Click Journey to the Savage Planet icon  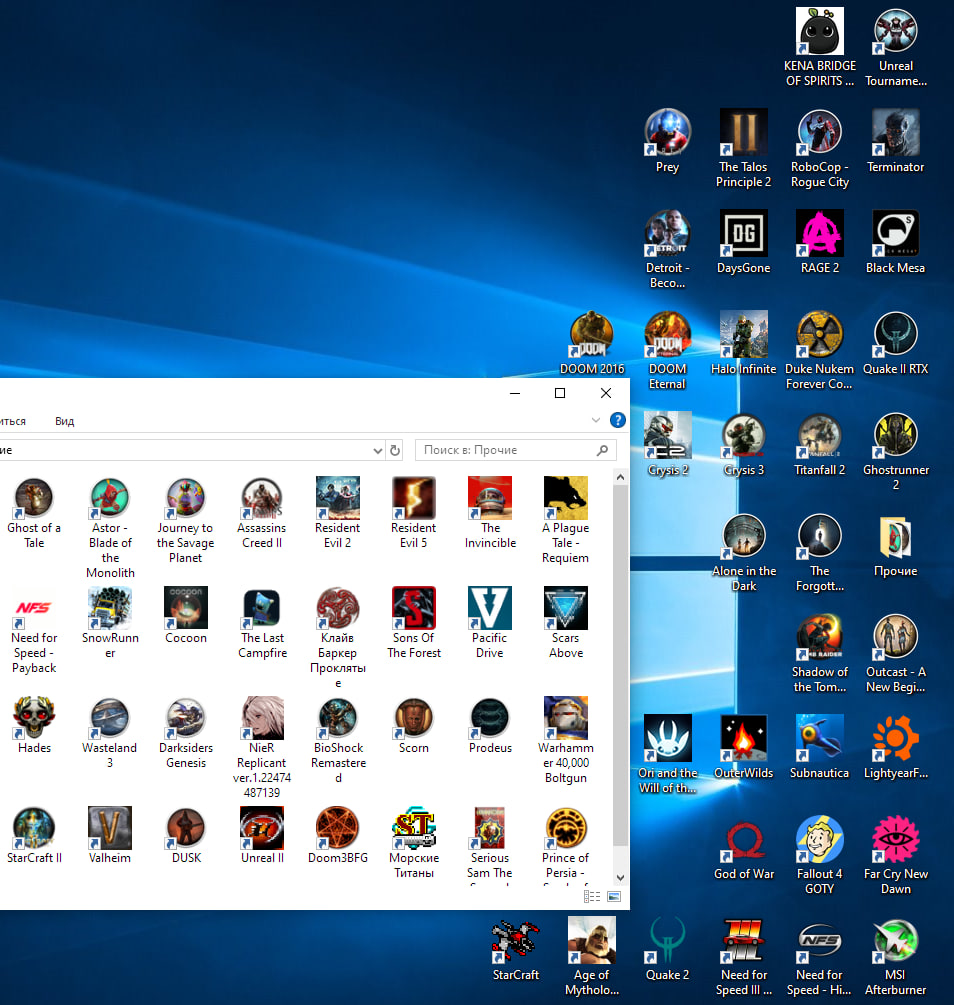click(186, 499)
